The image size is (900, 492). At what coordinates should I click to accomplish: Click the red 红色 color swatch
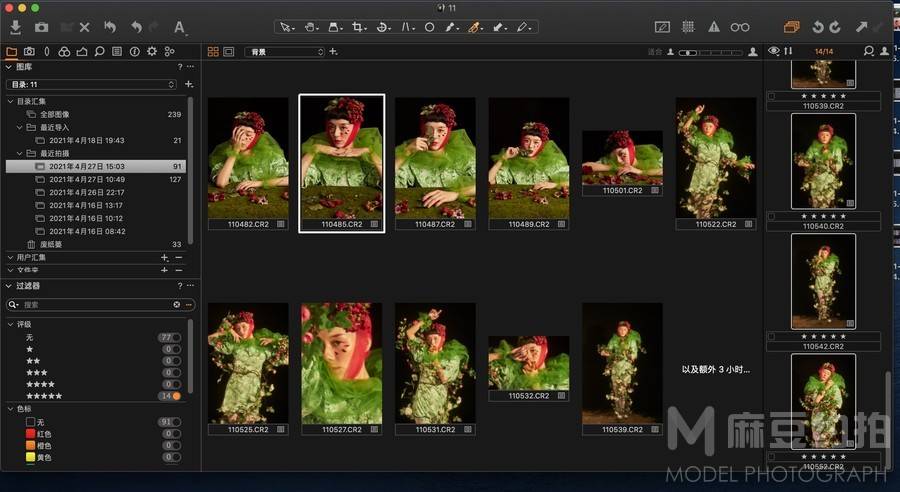(x=30, y=434)
